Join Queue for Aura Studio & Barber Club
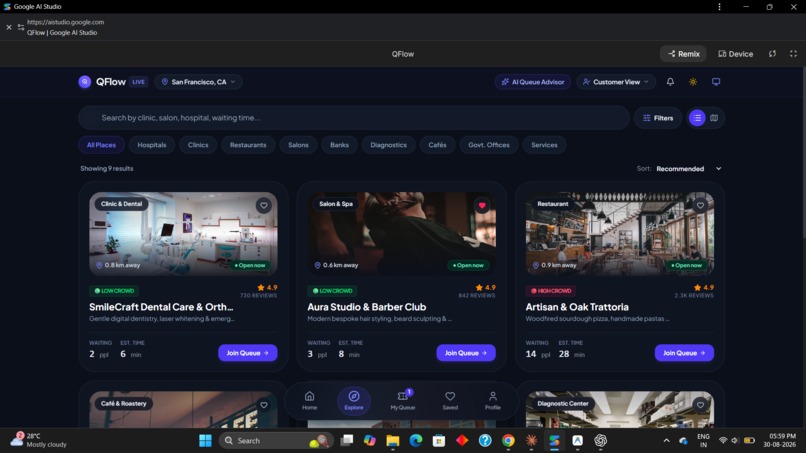Viewport: 806px width, 453px height. tap(466, 353)
